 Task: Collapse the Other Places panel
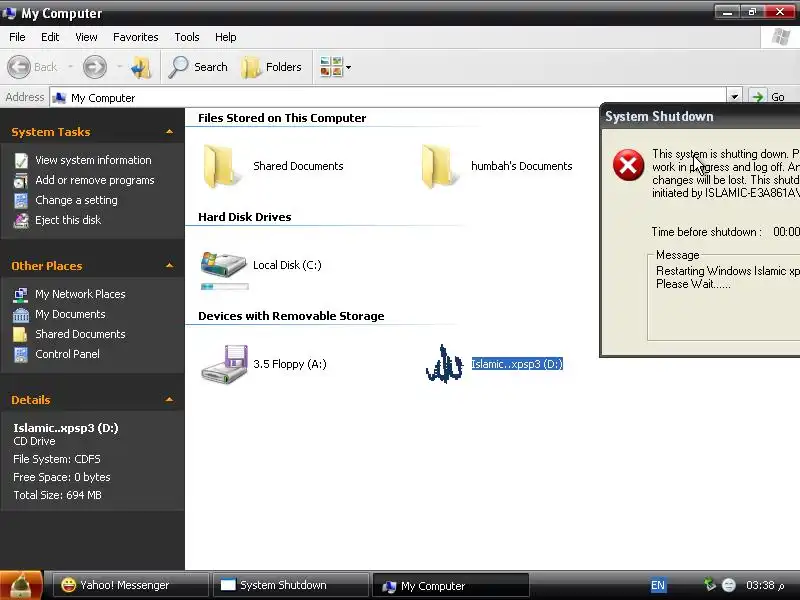(x=169, y=265)
